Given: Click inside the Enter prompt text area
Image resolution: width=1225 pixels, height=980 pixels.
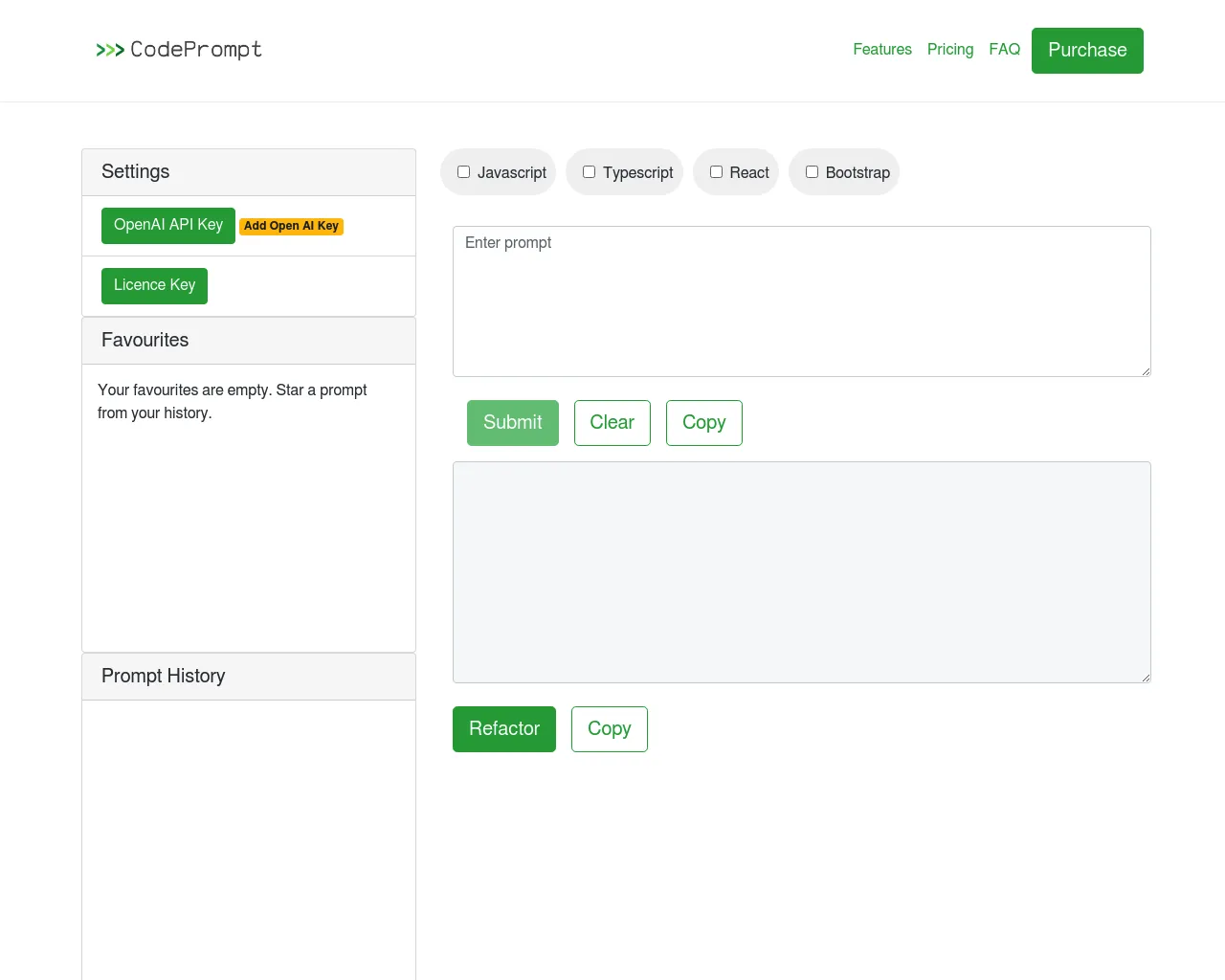Looking at the screenshot, I should click(x=801, y=301).
